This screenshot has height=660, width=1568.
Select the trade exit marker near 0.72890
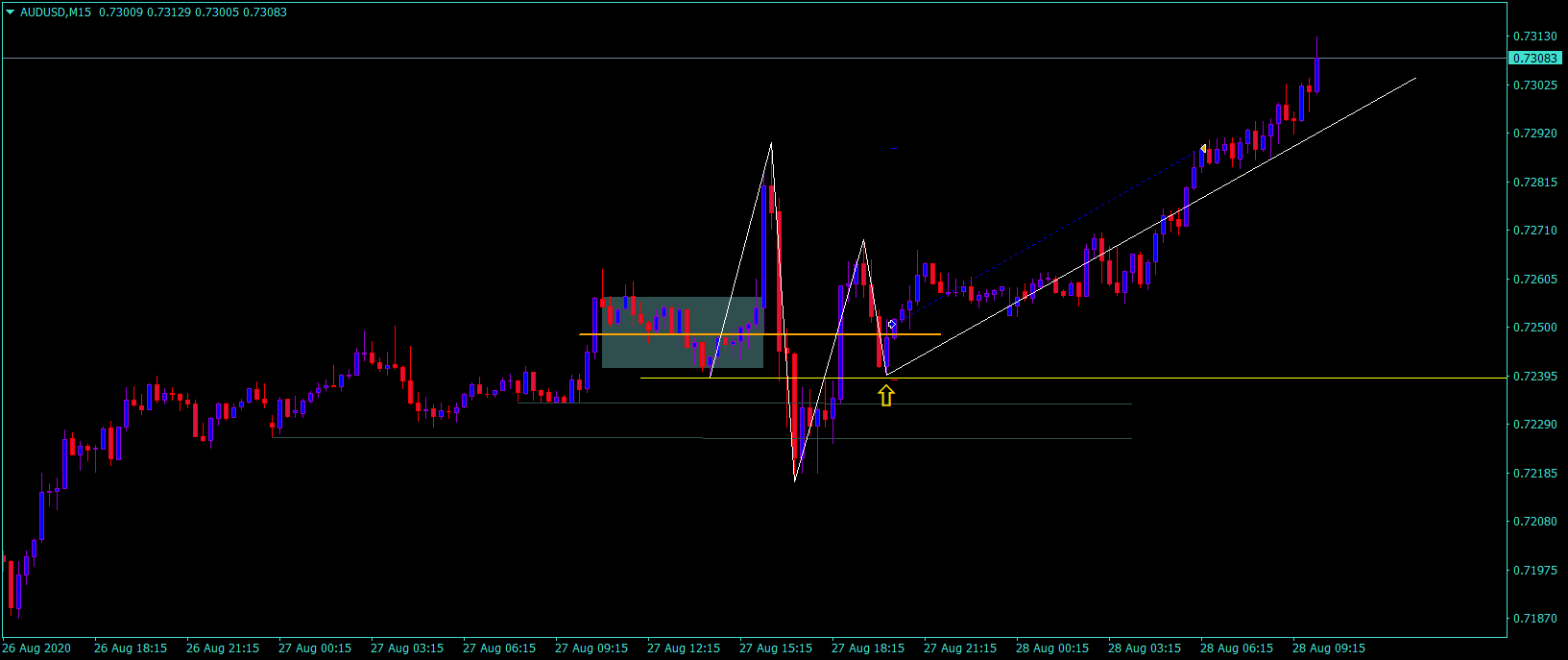1203,149
